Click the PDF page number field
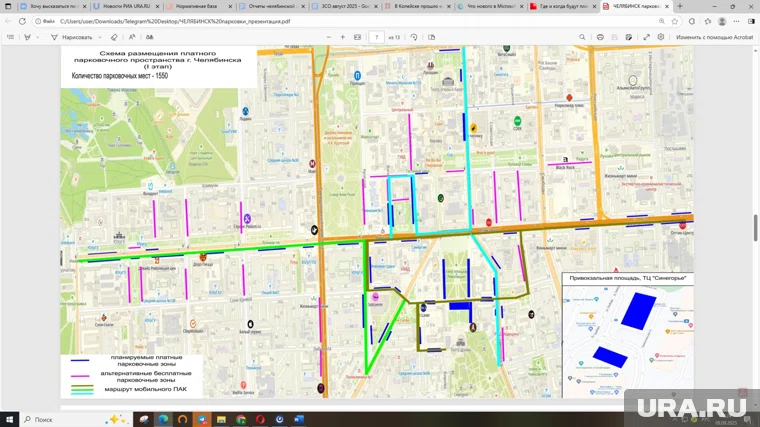Image resolution: width=760 pixels, height=427 pixels. click(x=377, y=37)
